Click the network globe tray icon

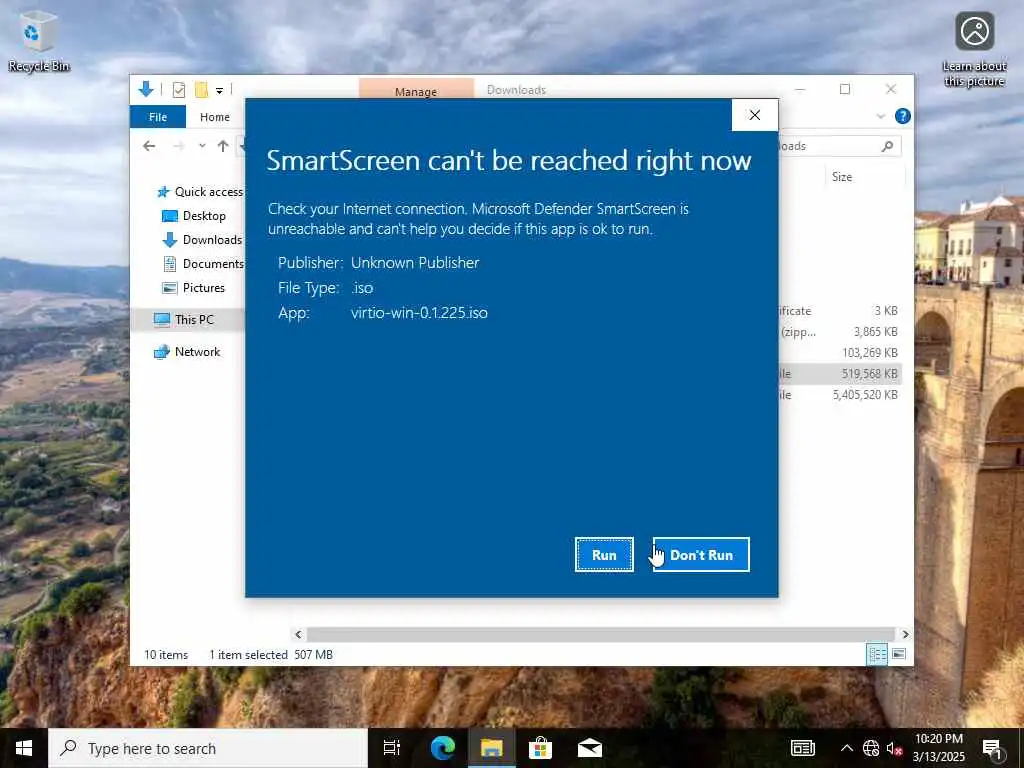pos(871,748)
